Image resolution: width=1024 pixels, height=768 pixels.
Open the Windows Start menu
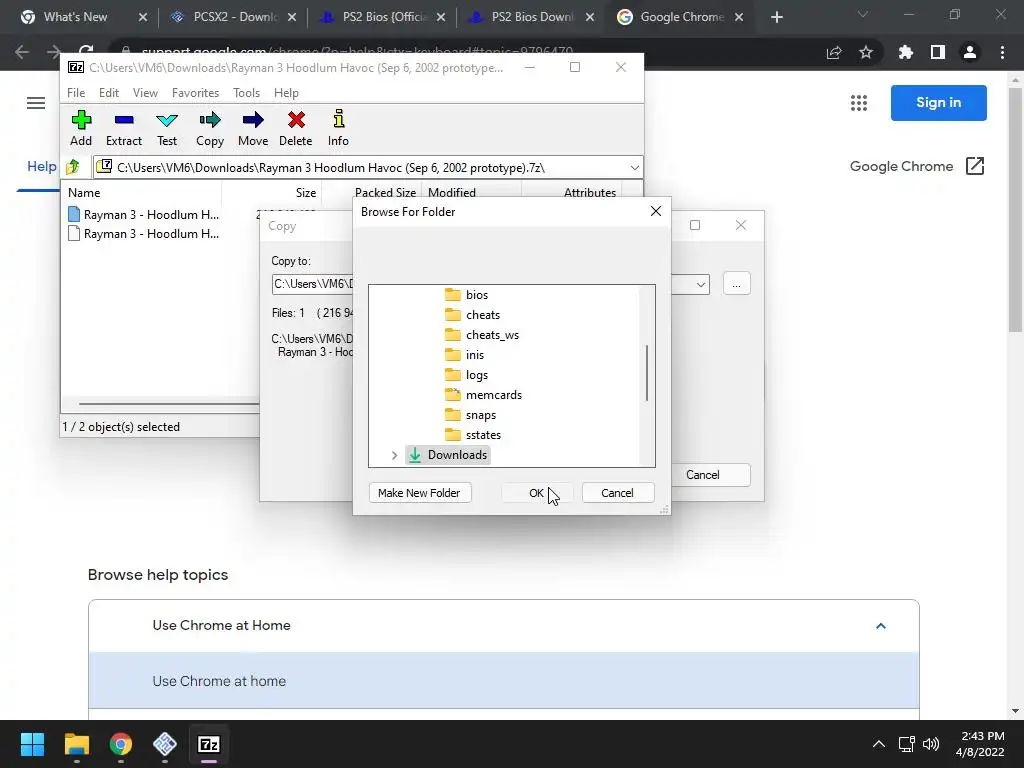coord(32,744)
